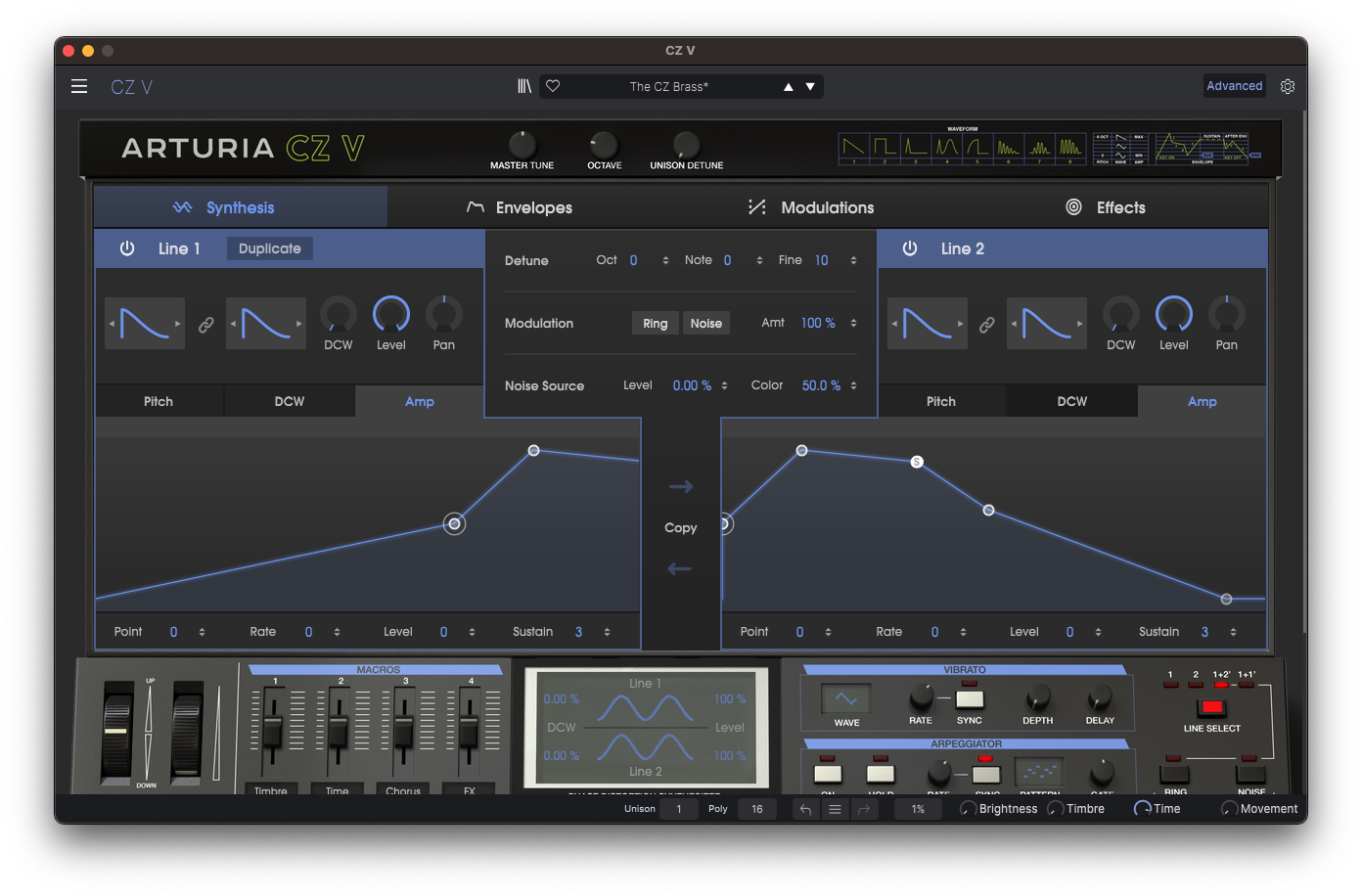The height and width of the screenshot is (896, 1362).
Task: Click the Arpeggiator pattern display
Action: pyautogui.click(x=1039, y=773)
